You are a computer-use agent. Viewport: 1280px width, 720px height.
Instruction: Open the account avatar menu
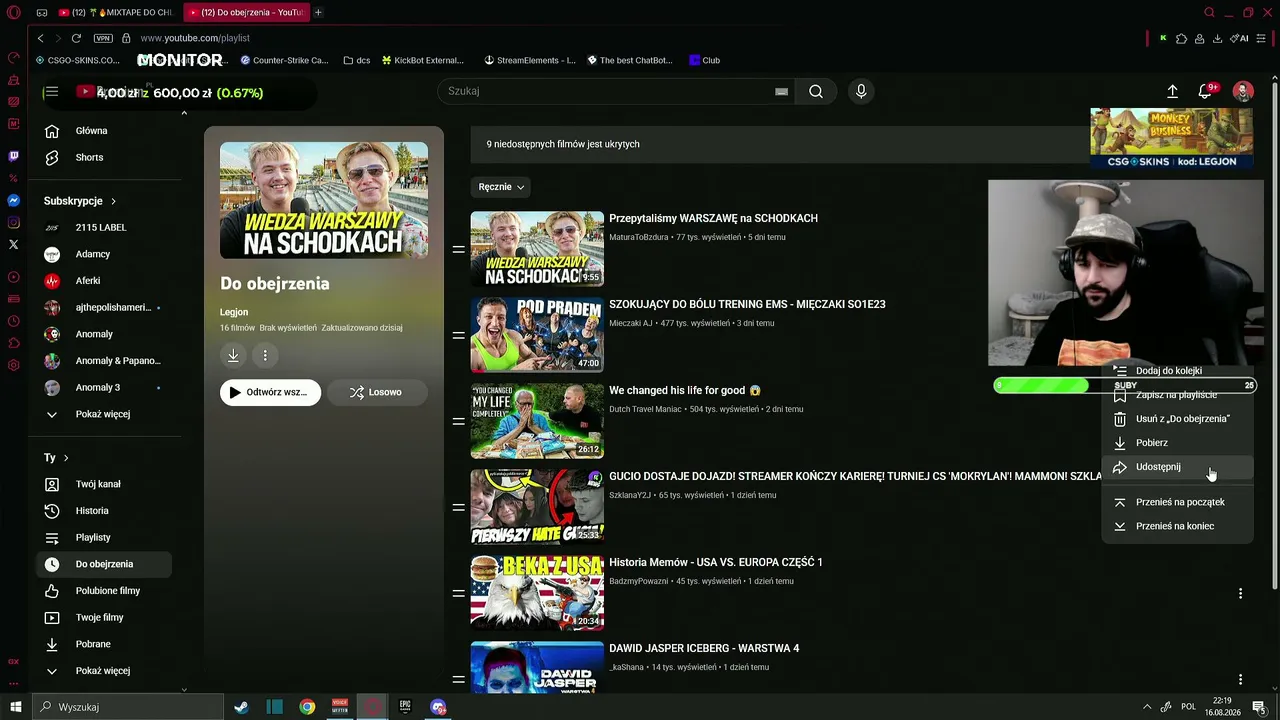tap(1243, 91)
